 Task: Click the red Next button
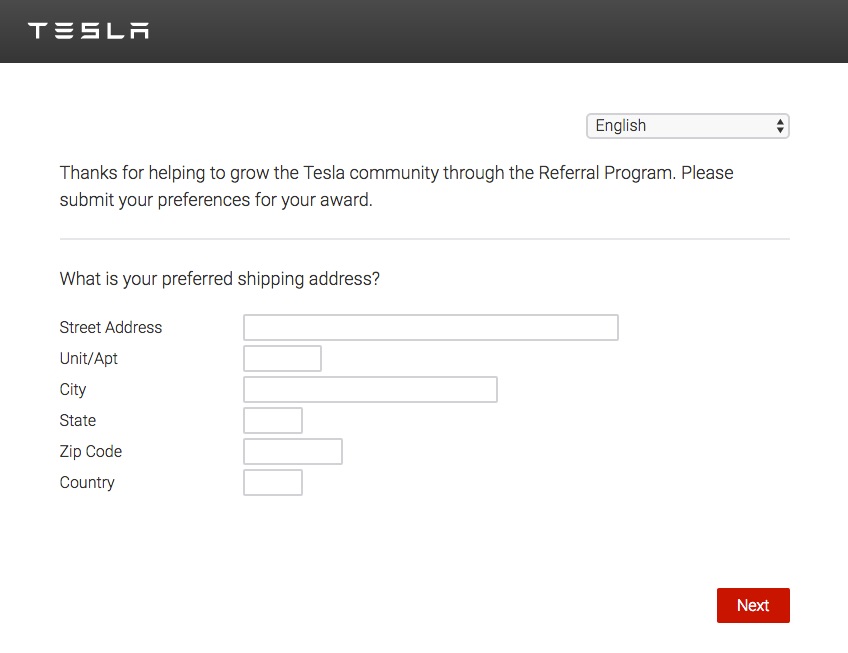pyautogui.click(x=753, y=605)
